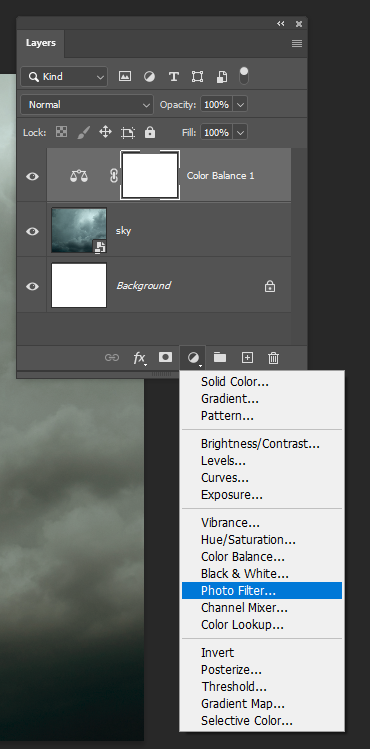Select the sky layer thumbnail
The width and height of the screenshot is (370, 749).
(x=79, y=230)
